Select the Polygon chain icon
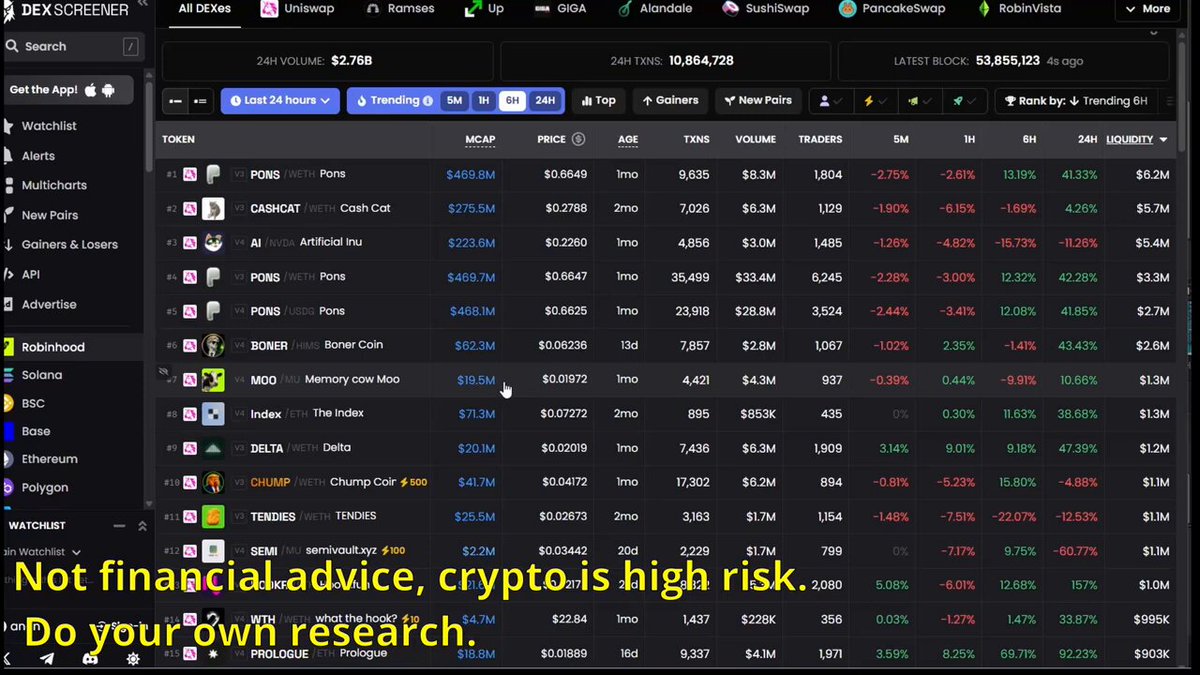The height and width of the screenshot is (675, 1200). (x=10, y=487)
